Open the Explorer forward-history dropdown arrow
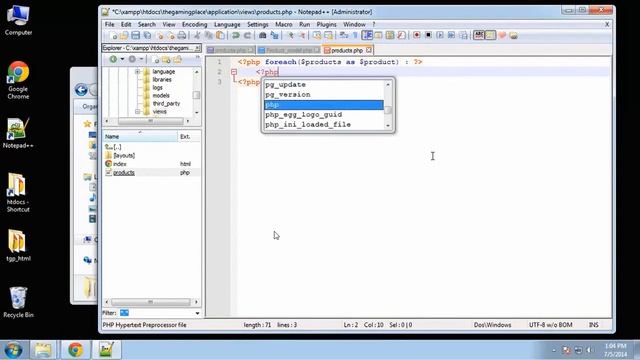Screen dimensions: 640x360 [141, 60]
